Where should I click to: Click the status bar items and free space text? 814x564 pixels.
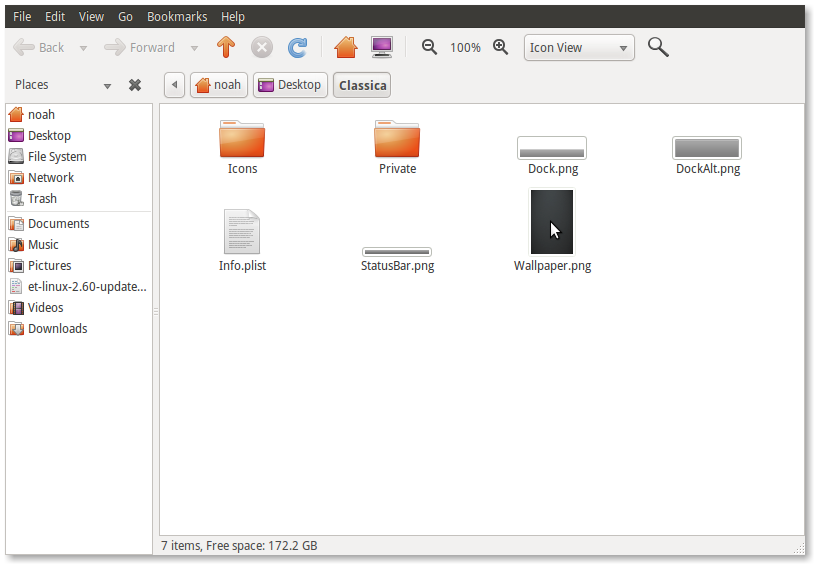[x=239, y=546]
